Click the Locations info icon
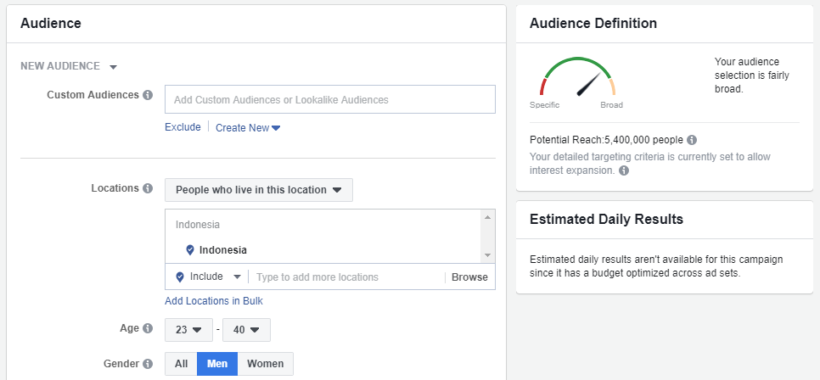Screen dimensions: 820x380 pyautogui.click(x=148, y=188)
